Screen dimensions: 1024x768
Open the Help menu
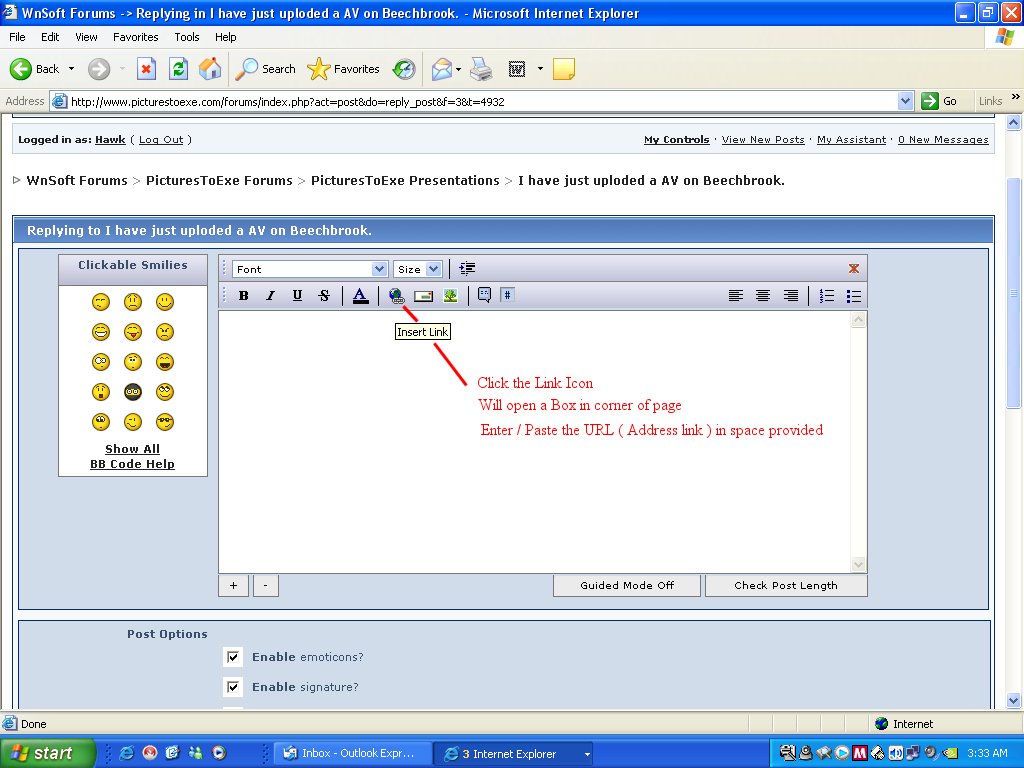225,37
